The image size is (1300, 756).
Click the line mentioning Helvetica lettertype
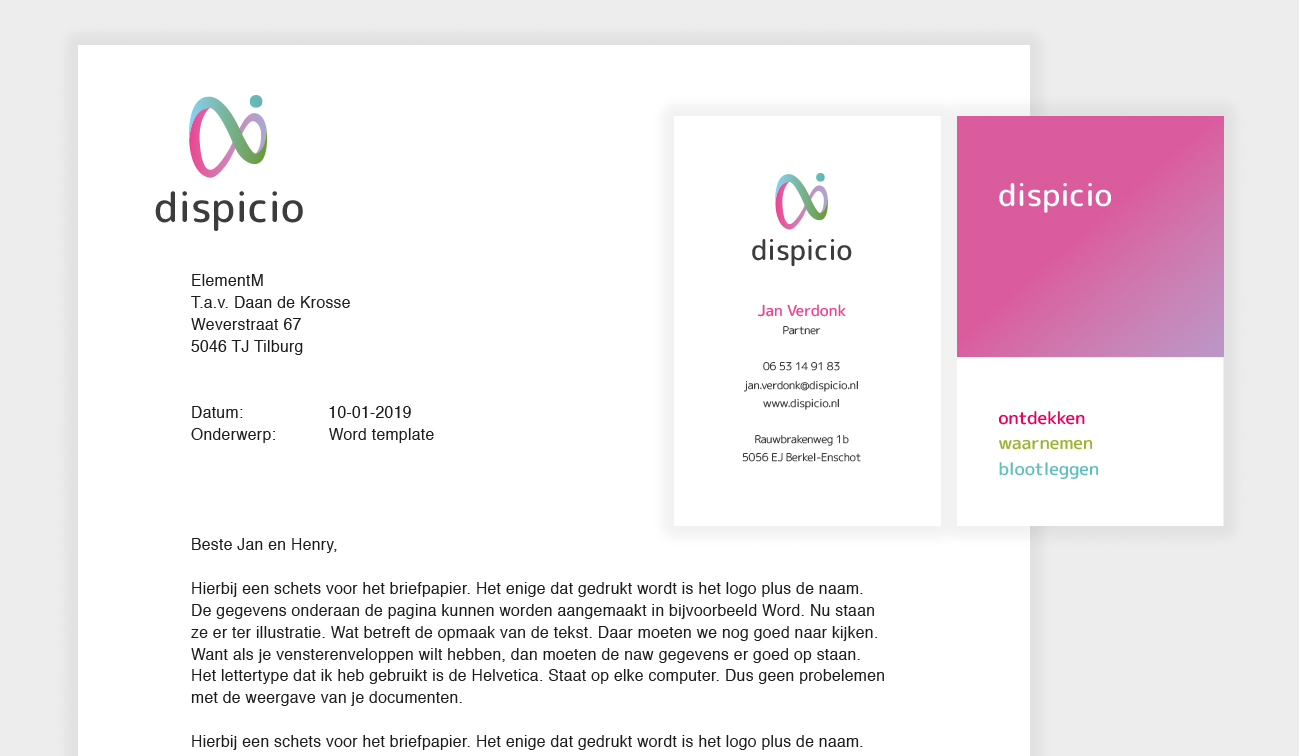pos(538,676)
